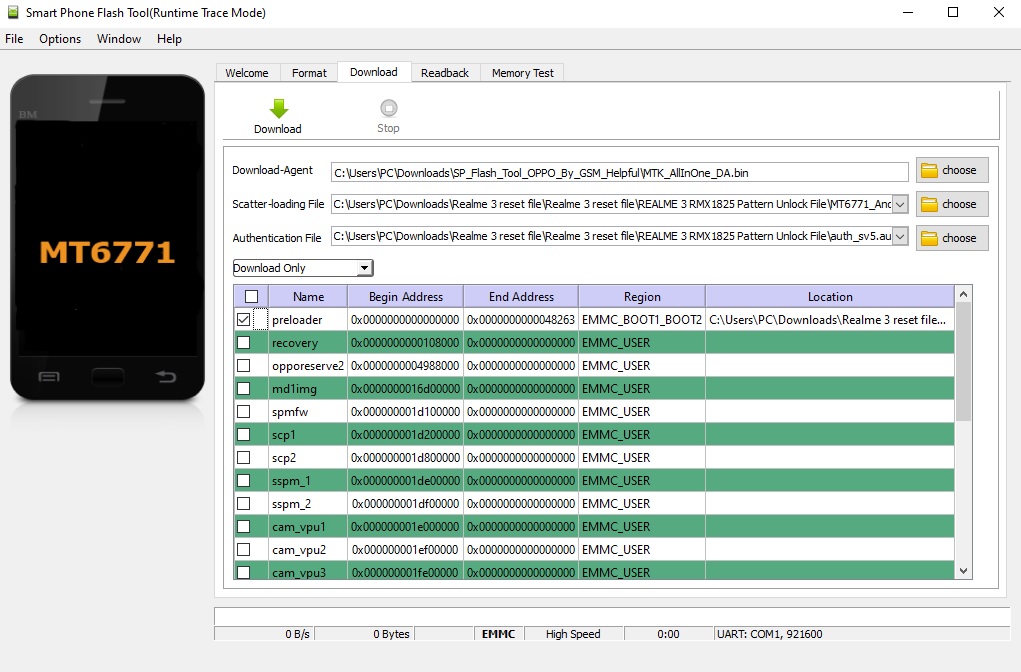
Task: Click the EMMC status bar label
Action: 498,634
